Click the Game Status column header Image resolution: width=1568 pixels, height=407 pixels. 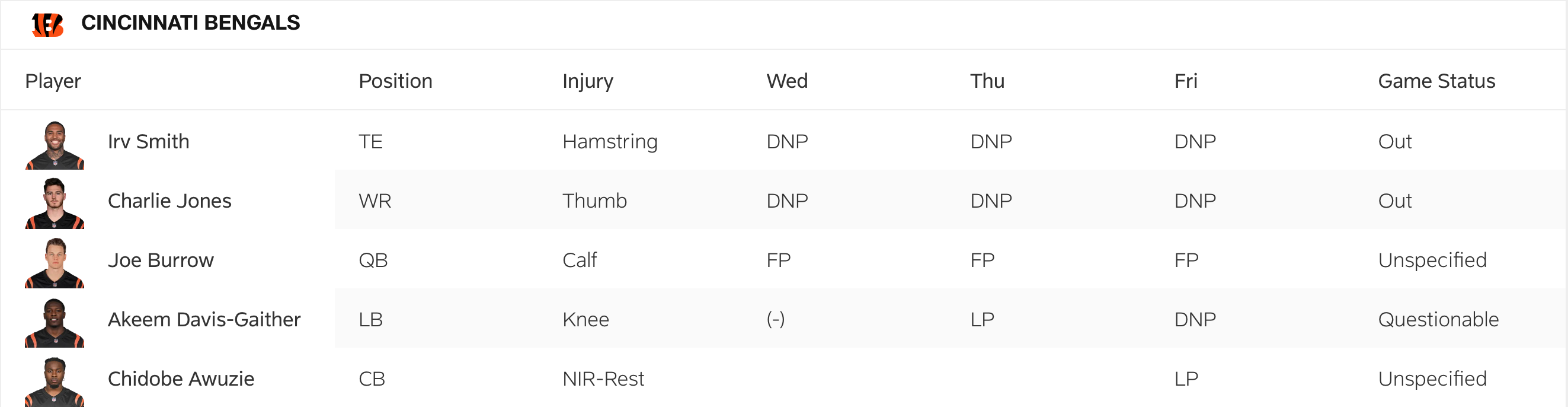(x=1436, y=81)
